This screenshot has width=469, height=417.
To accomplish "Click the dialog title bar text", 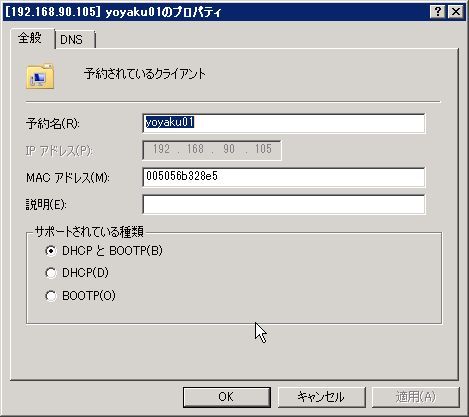I will coord(113,12).
